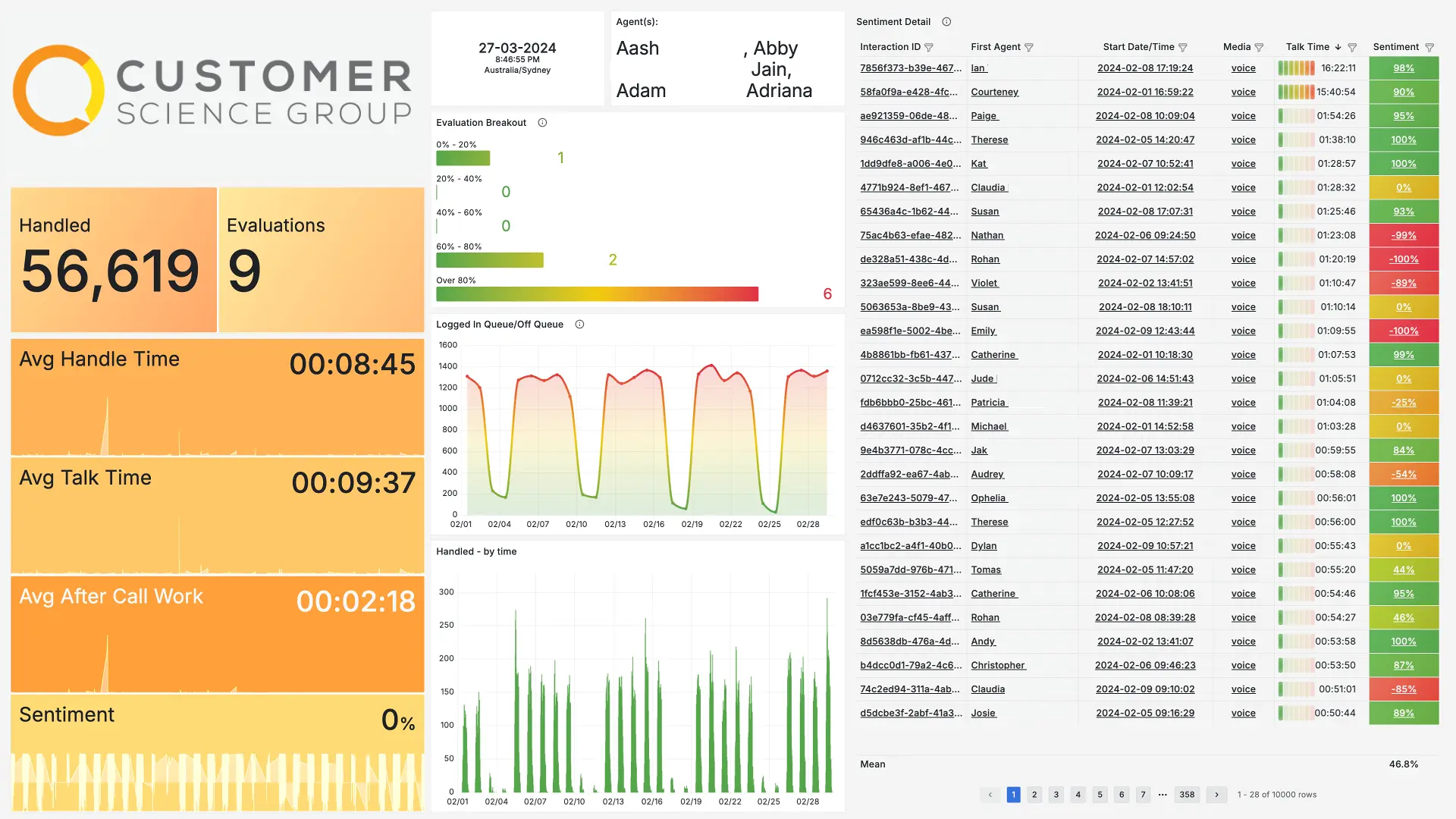Go to the previous page of results

990,795
